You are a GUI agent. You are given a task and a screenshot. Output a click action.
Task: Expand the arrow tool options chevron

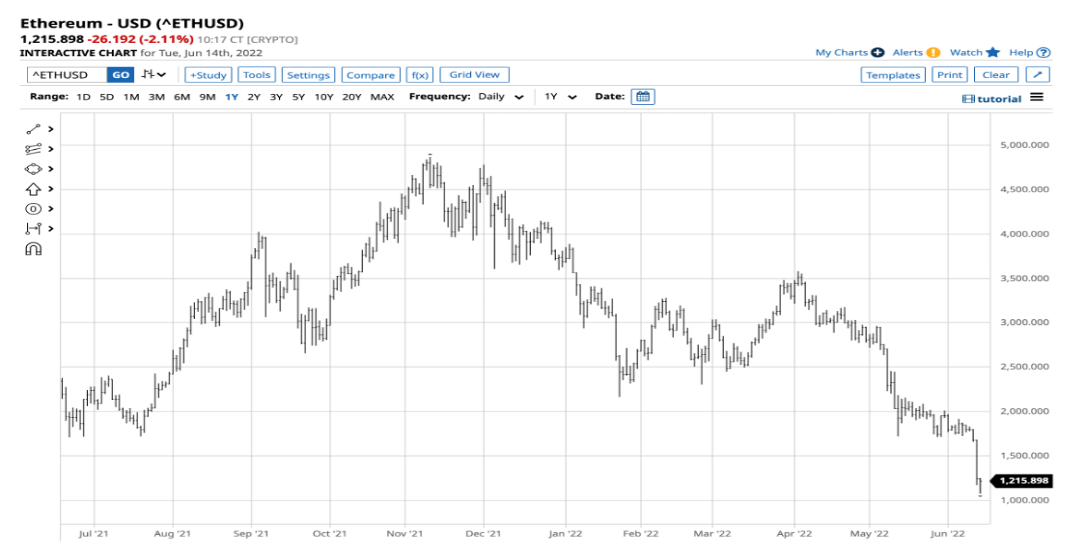pos(51,189)
